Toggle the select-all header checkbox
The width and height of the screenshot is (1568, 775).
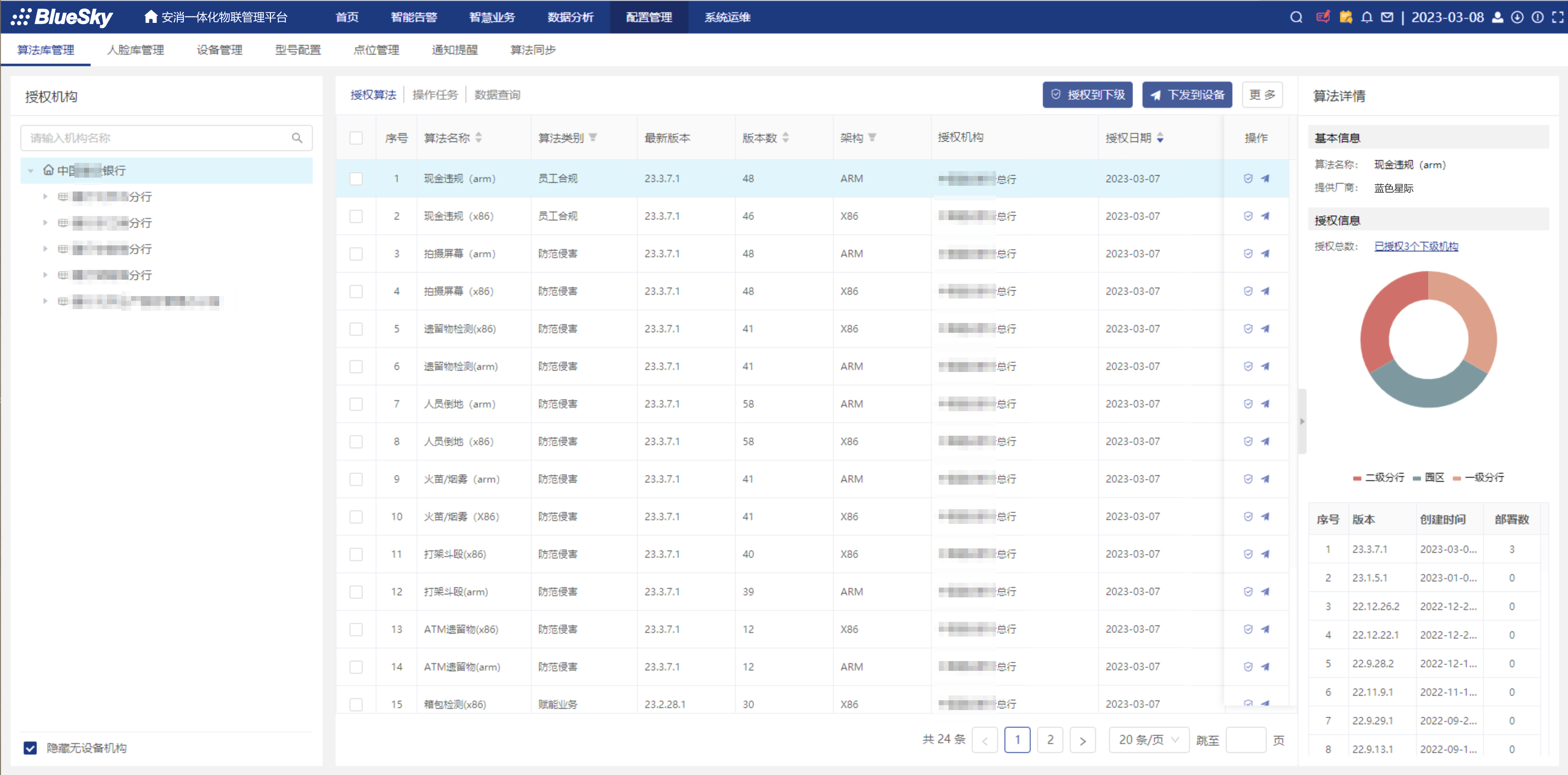[x=356, y=138]
